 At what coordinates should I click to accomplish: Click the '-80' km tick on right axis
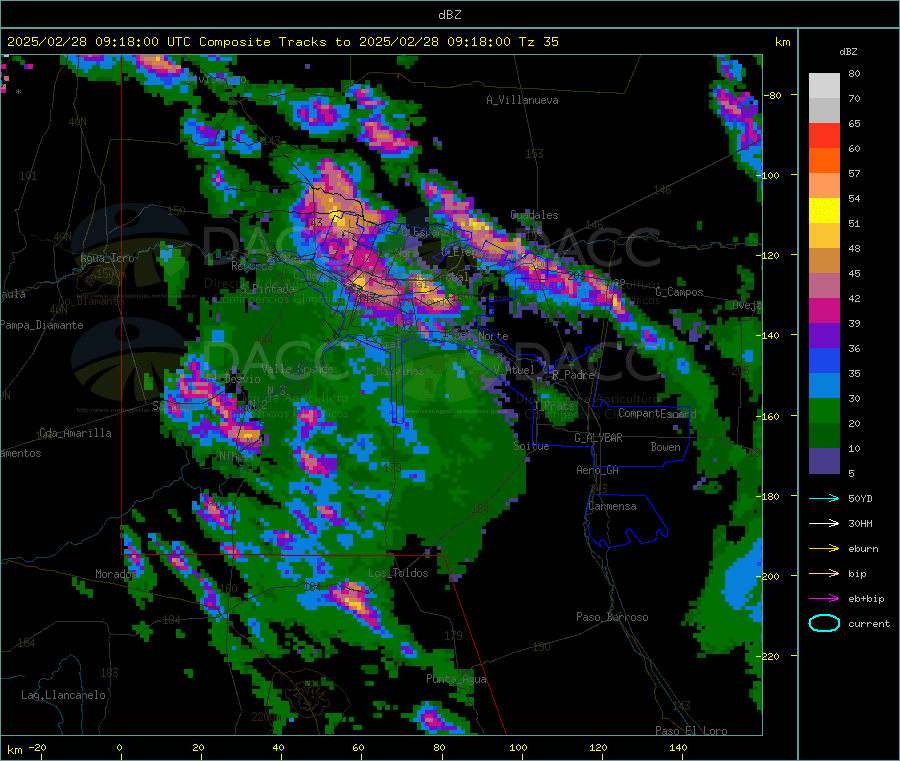click(x=772, y=95)
